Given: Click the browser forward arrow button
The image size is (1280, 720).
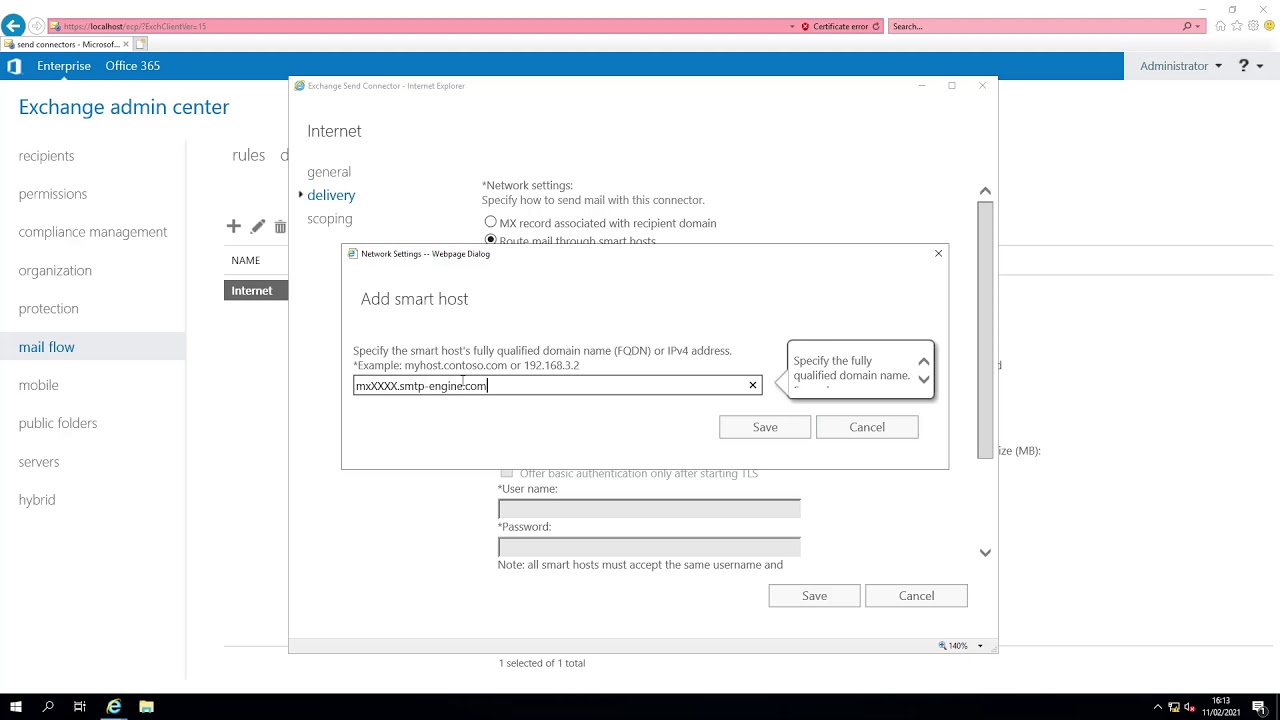Looking at the screenshot, I should 37,26.
